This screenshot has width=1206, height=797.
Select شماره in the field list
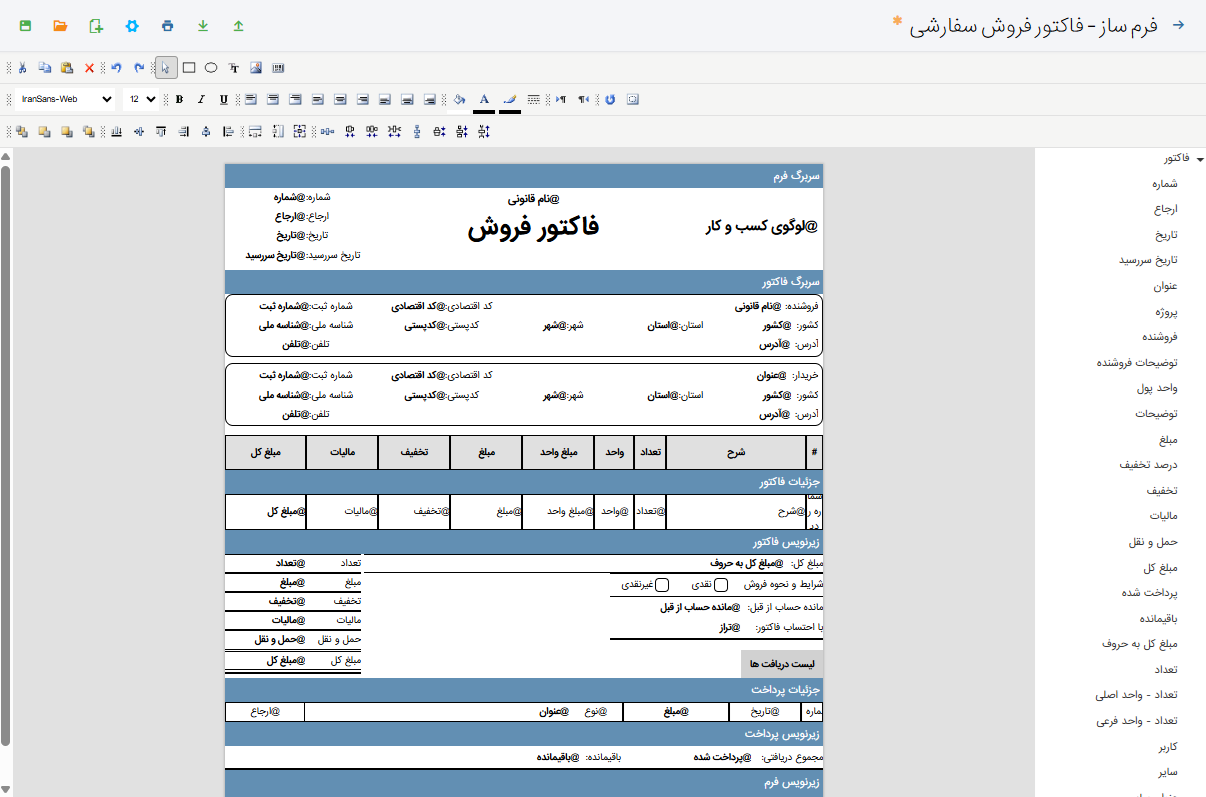click(x=1164, y=184)
